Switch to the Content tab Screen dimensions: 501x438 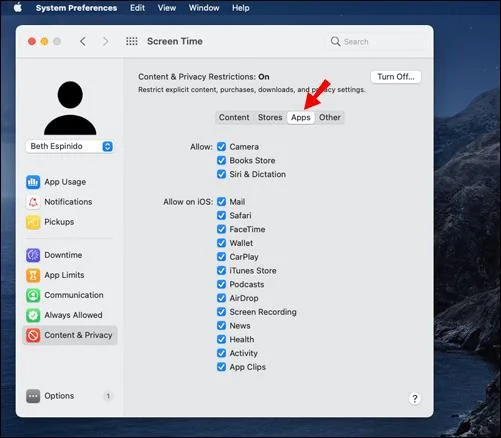coord(234,117)
